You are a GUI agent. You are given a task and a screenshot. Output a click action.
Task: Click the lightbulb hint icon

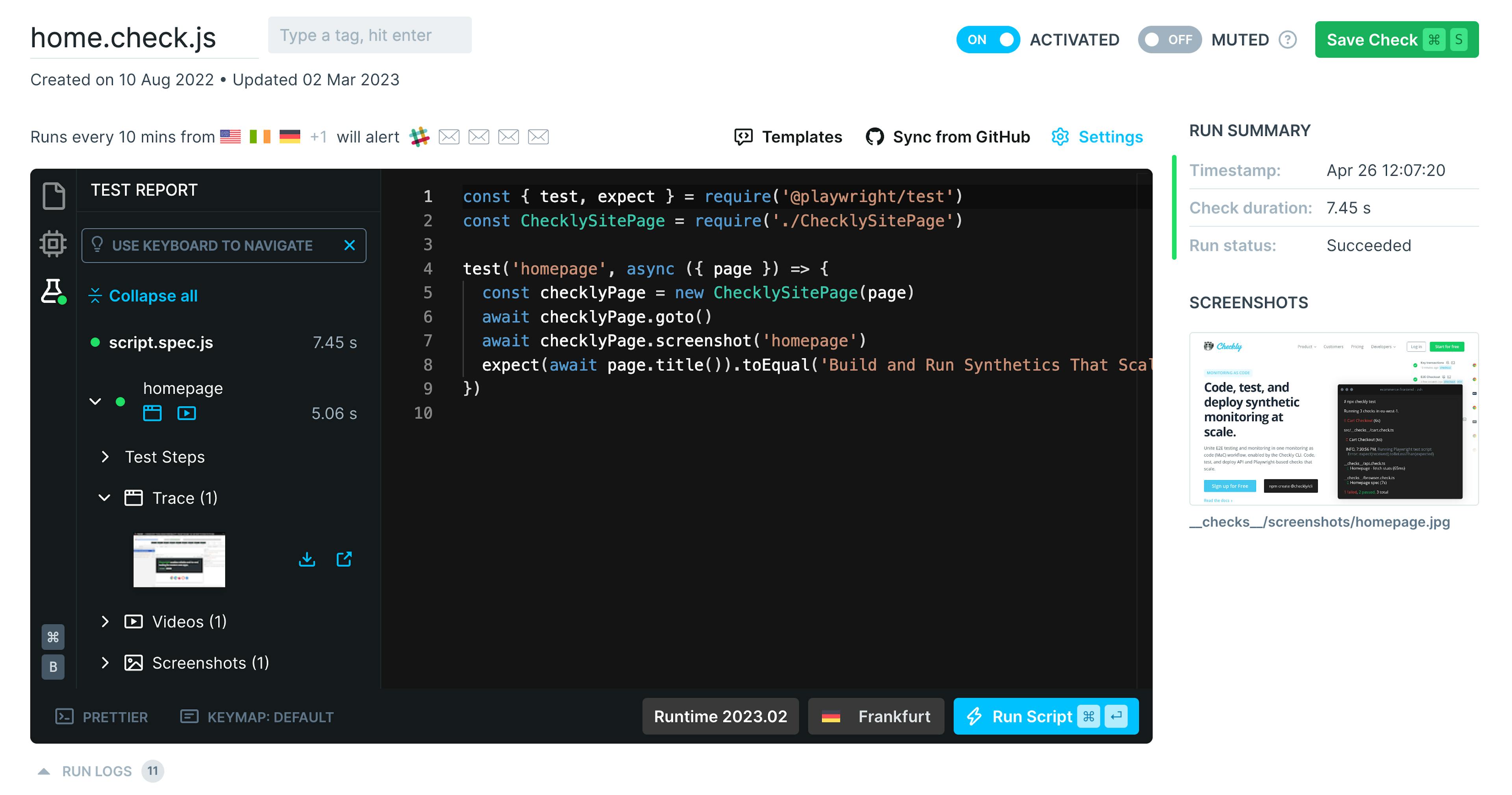97,244
